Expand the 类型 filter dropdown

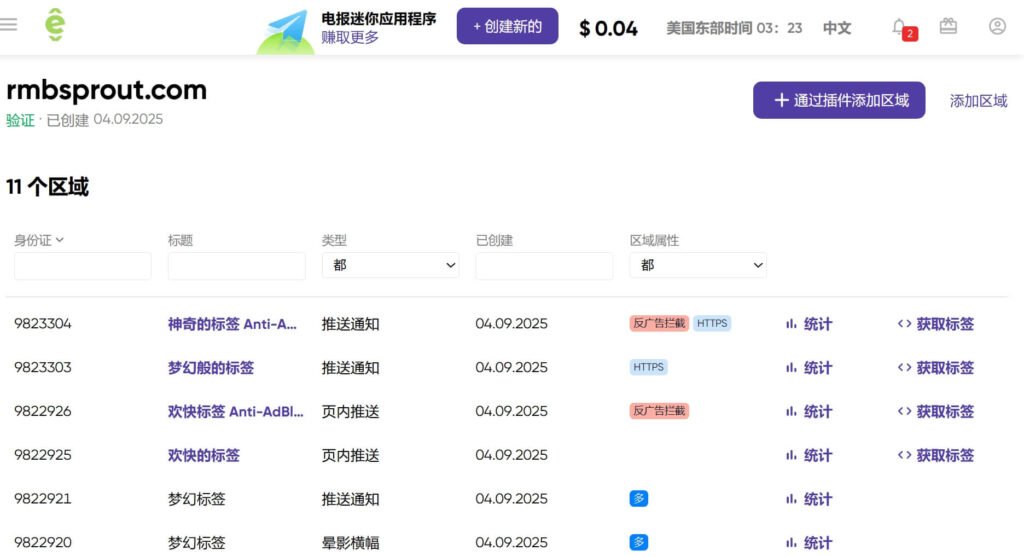[x=390, y=265]
